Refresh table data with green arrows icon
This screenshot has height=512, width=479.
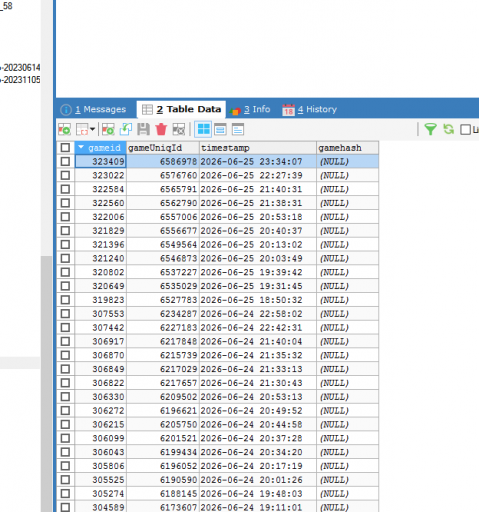pos(448,129)
